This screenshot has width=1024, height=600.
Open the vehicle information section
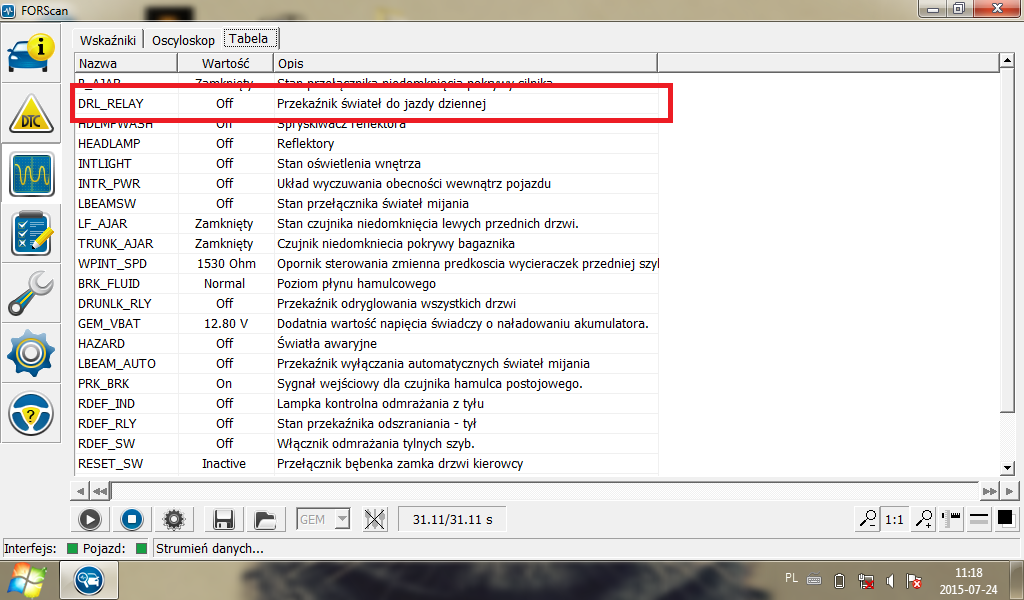[x=31, y=56]
